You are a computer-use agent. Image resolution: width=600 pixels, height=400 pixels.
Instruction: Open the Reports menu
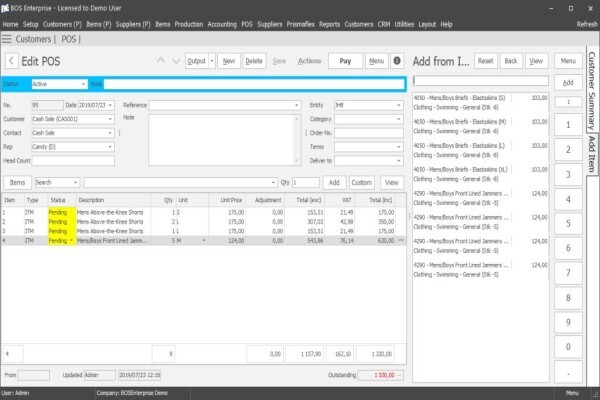[x=329, y=24]
